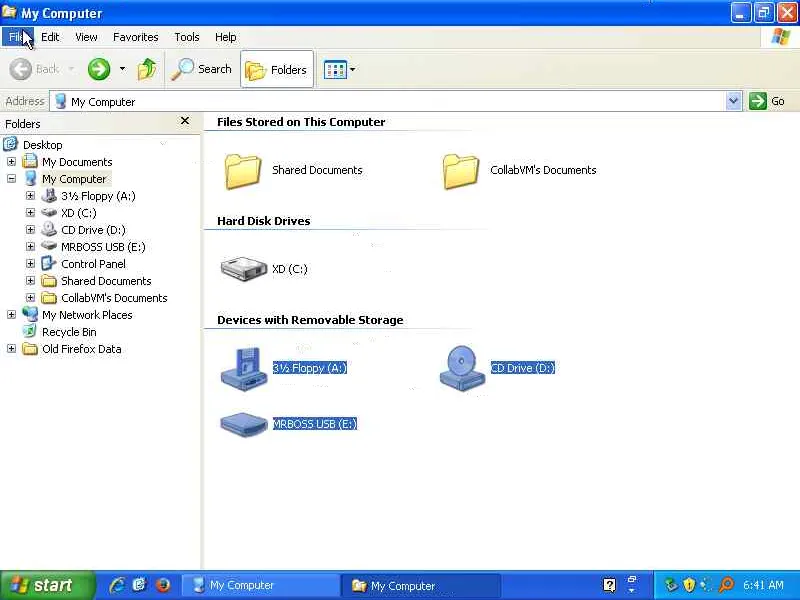Image resolution: width=800 pixels, height=600 pixels.
Task: Select Desktop in the folder tree
Action: click(42, 145)
